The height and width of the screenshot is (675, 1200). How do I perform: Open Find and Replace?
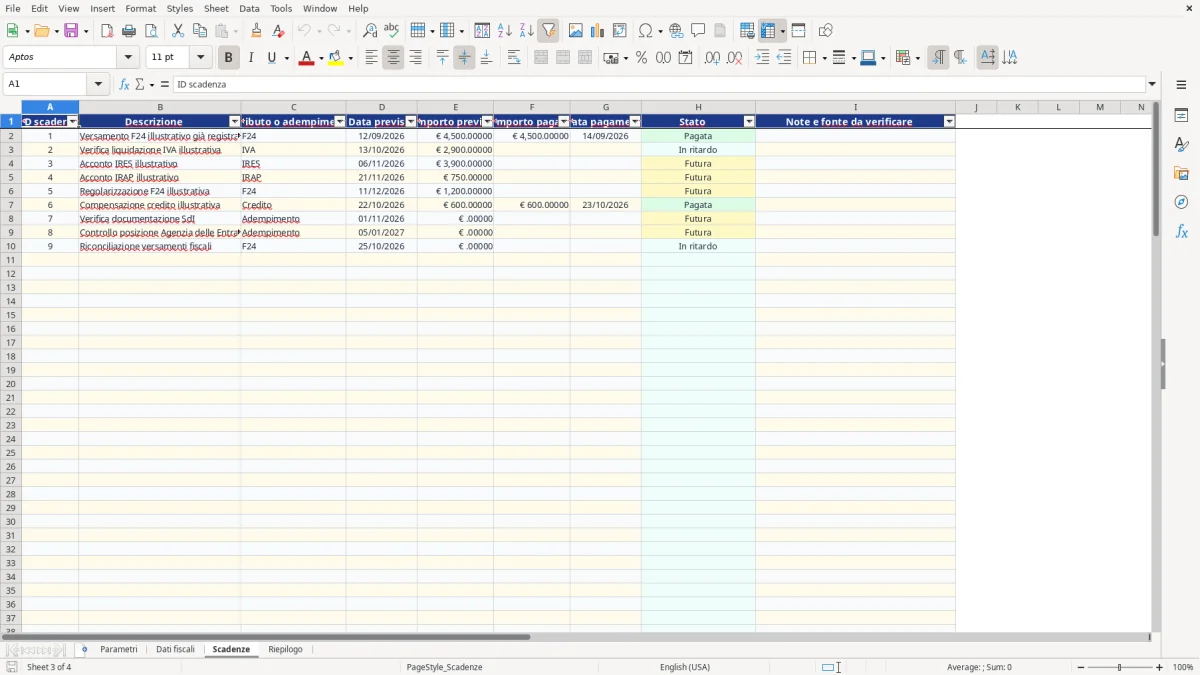point(370,31)
